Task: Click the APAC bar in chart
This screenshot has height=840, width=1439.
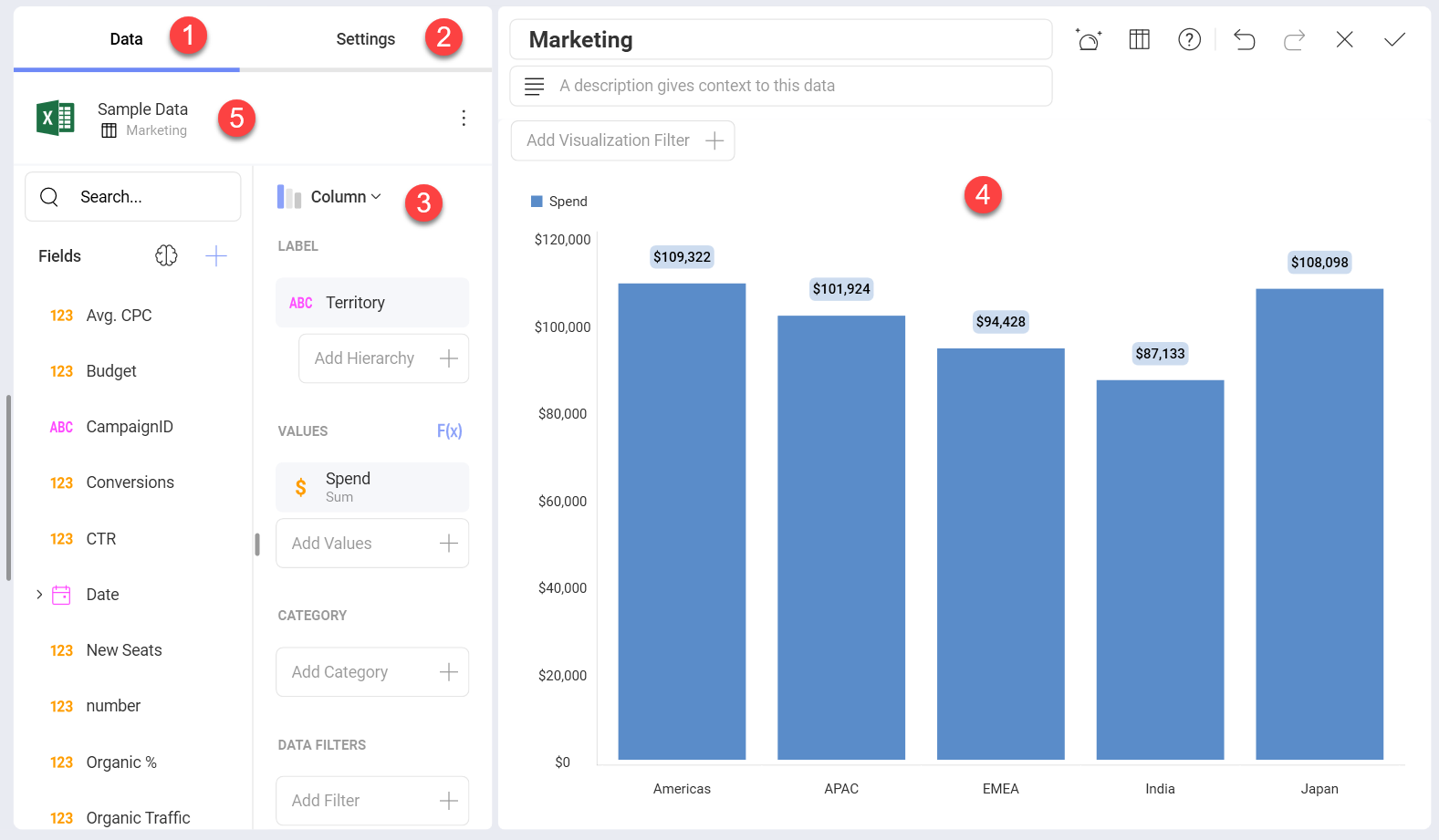Action: 841,538
